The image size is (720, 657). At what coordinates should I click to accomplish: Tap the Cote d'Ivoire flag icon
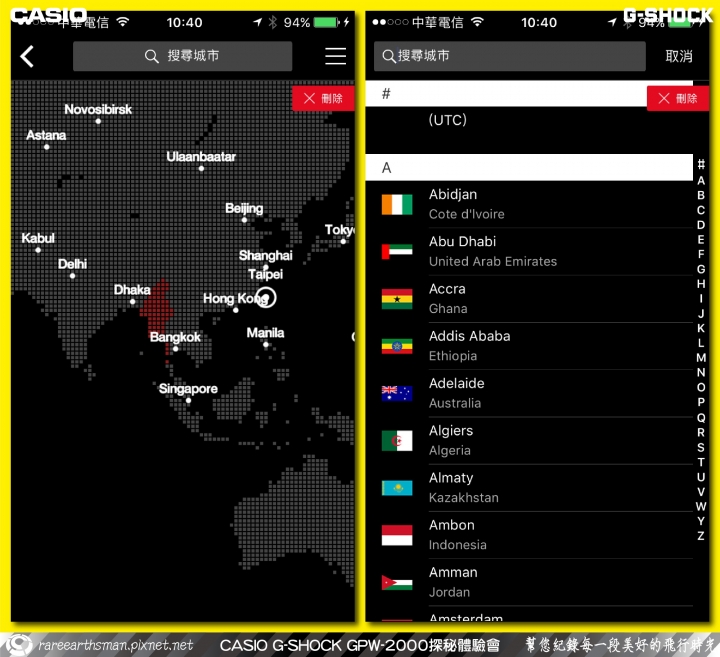[x=397, y=205]
